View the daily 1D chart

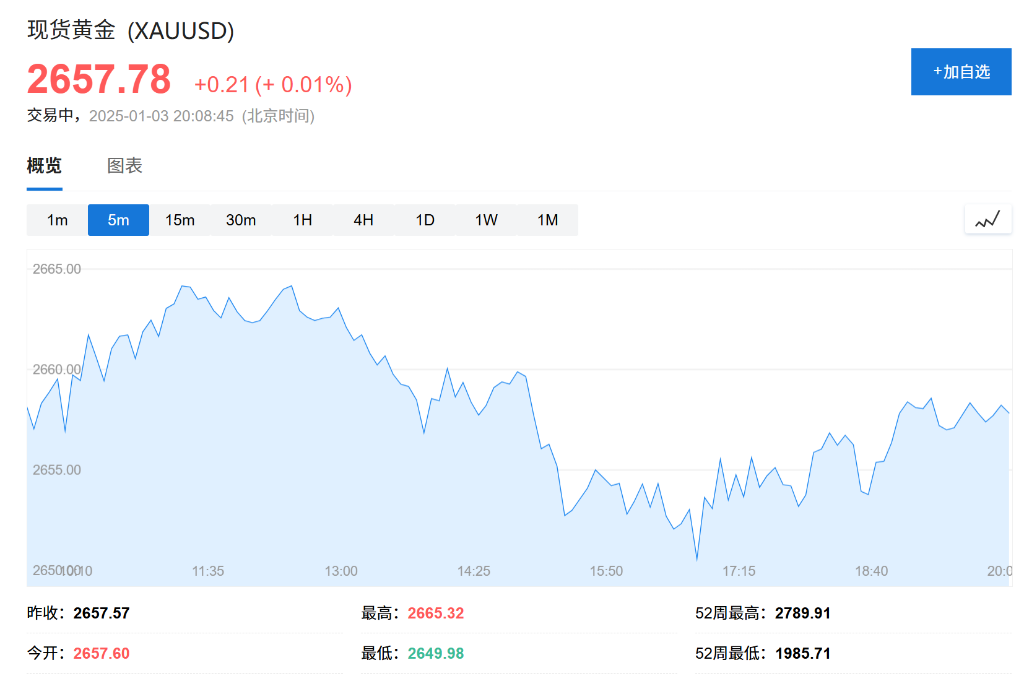(x=424, y=219)
